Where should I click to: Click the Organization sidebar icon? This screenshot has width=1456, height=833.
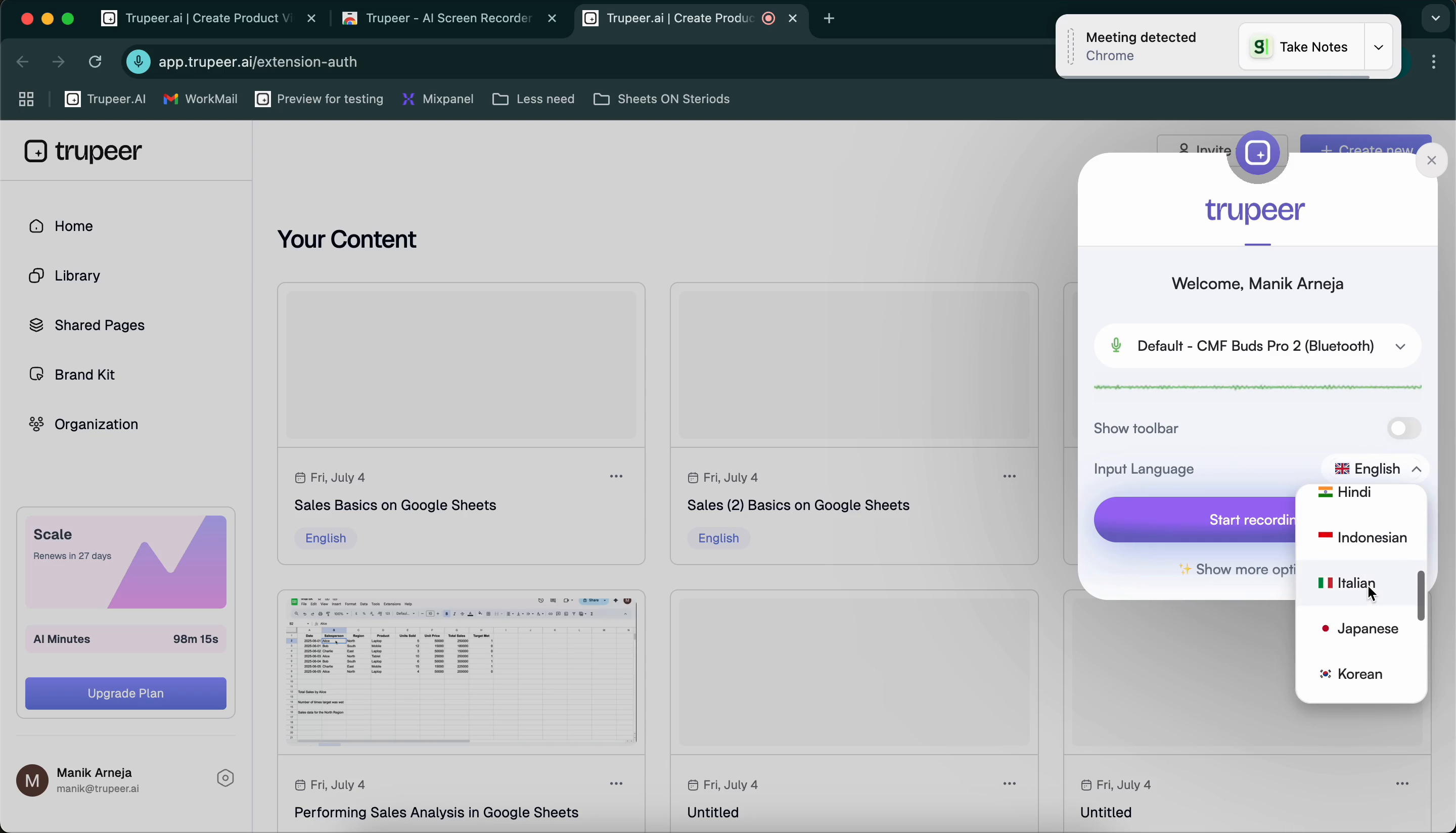click(36, 424)
